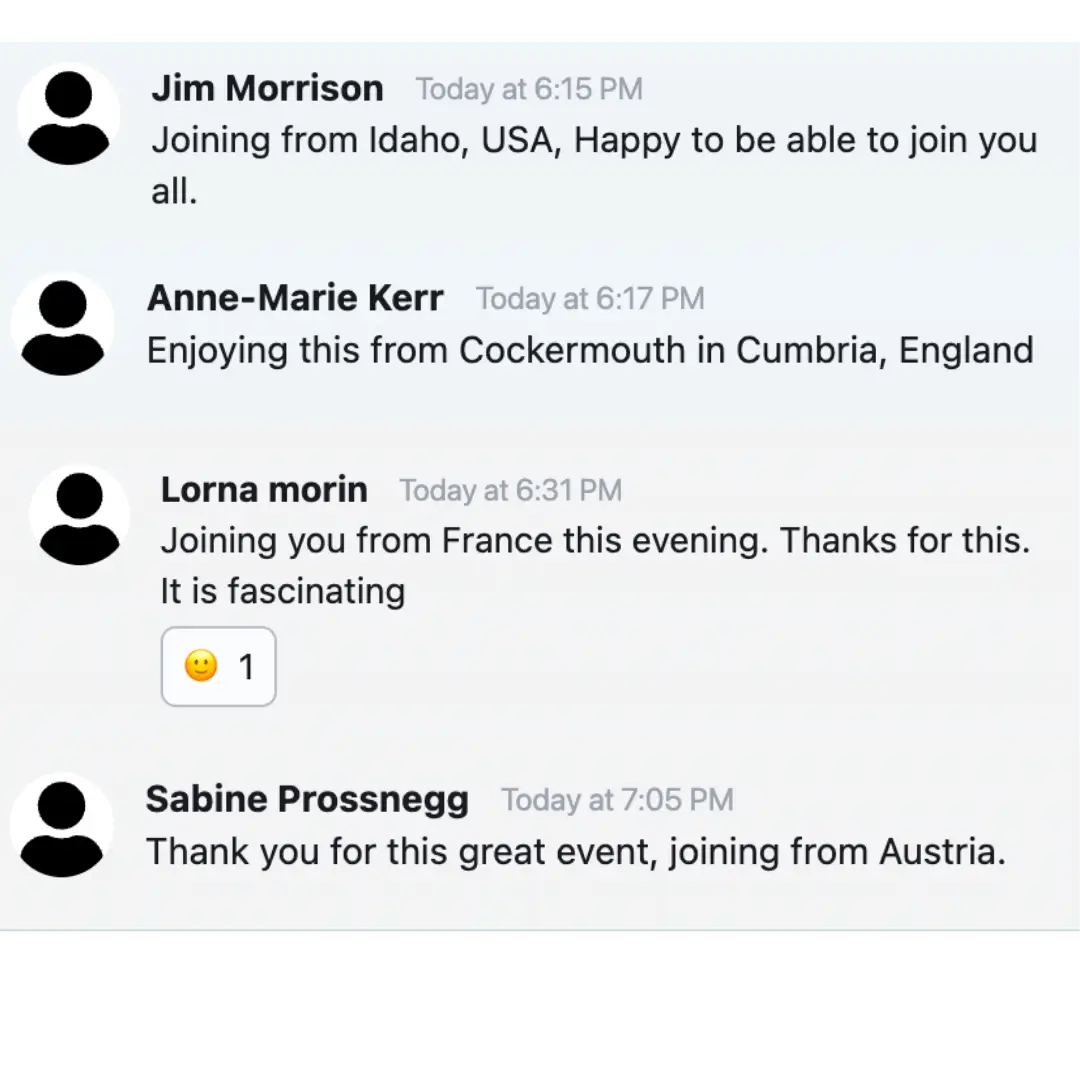This screenshot has width=1080, height=1080.
Task: Select the Lorna morin username
Action: [x=264, y=490]
